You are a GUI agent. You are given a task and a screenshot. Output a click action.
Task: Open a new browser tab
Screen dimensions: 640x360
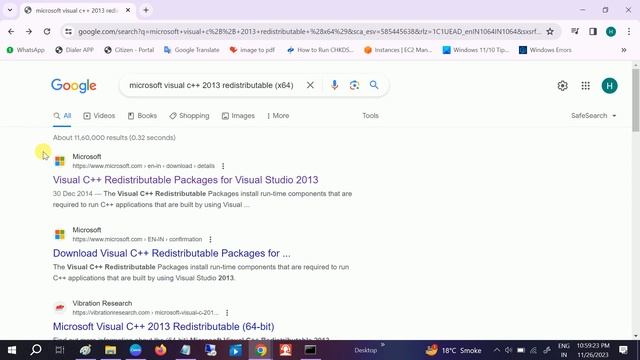[146, 10]
